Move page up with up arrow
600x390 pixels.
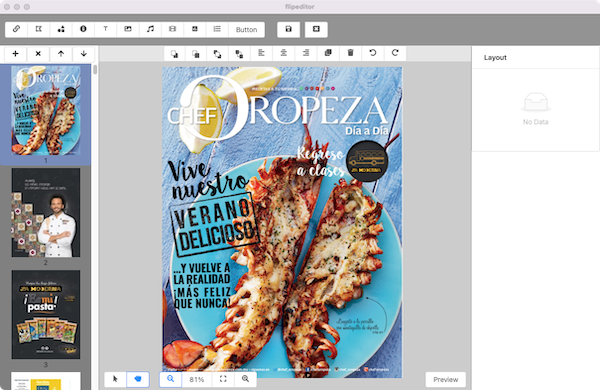[x=61, y=54]
